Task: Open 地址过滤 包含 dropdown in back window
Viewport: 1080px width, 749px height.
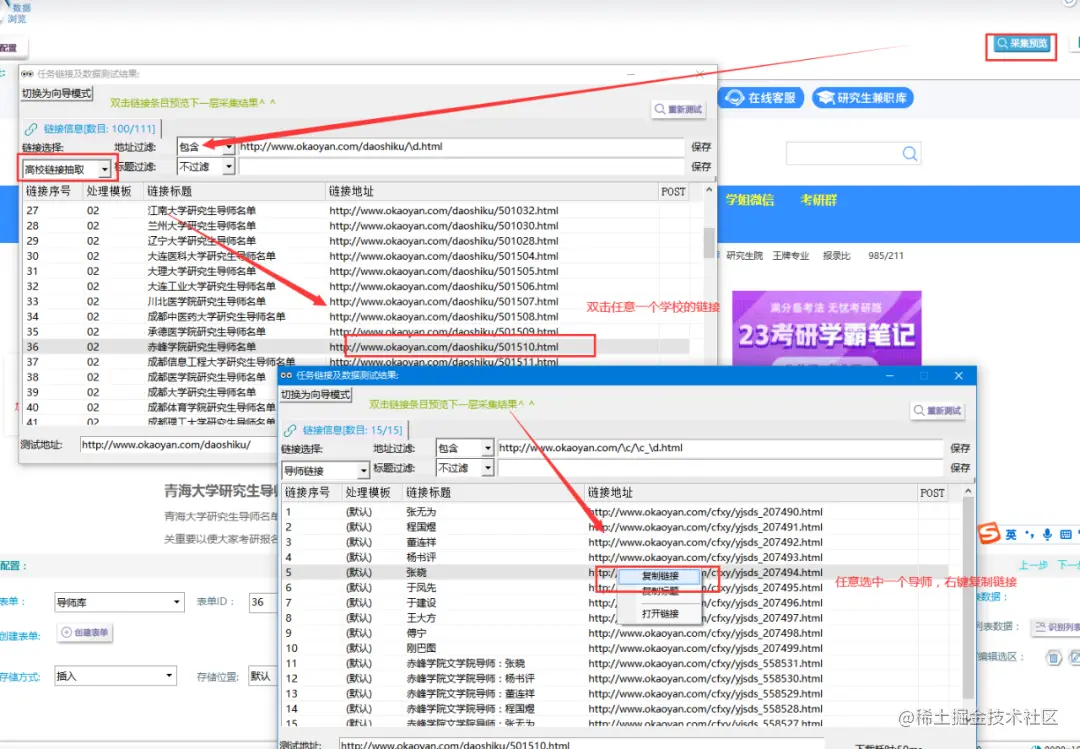Action: [x=205, y=147]
